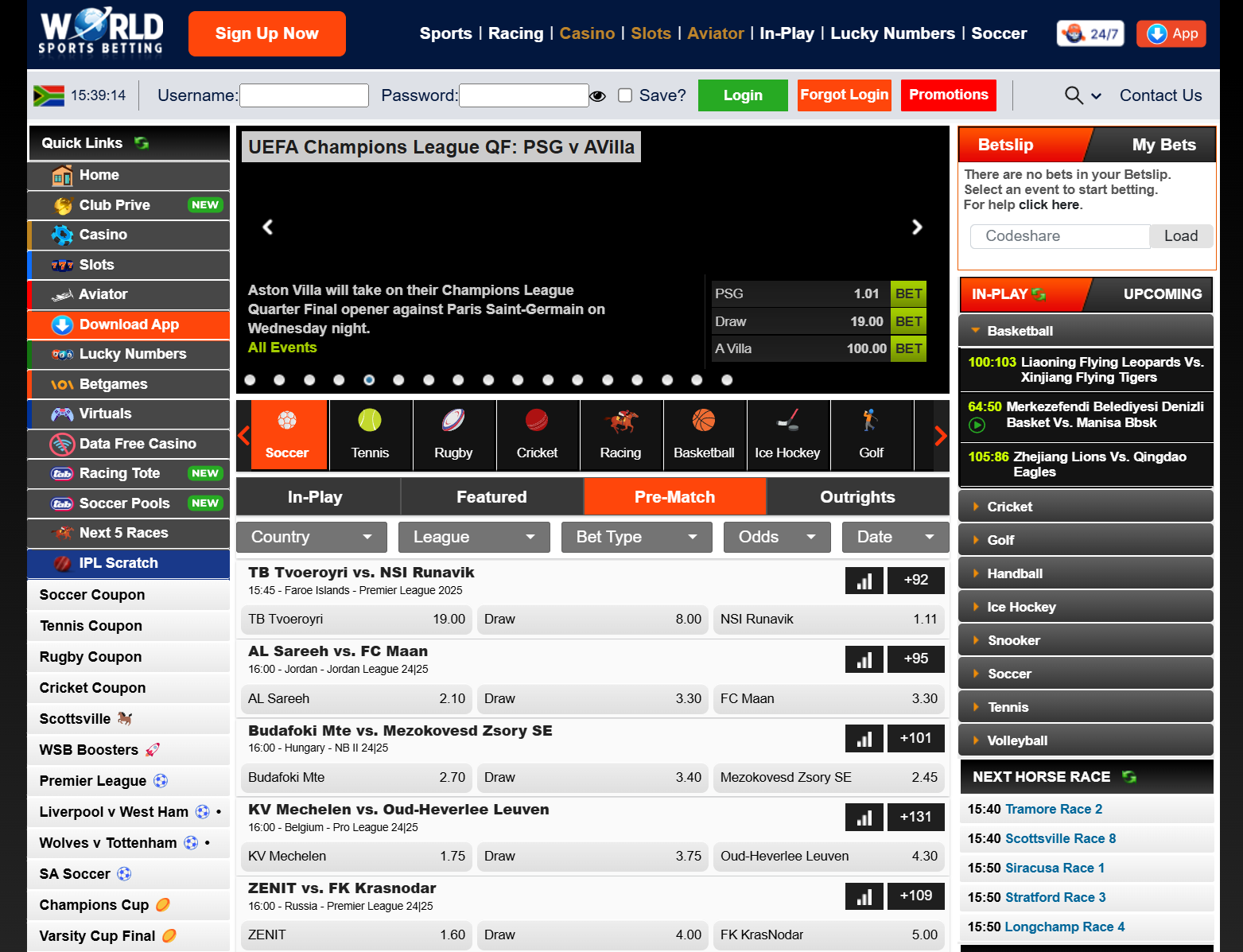
Task: Go to first carousel slide dot
Action: click(250, 380)
